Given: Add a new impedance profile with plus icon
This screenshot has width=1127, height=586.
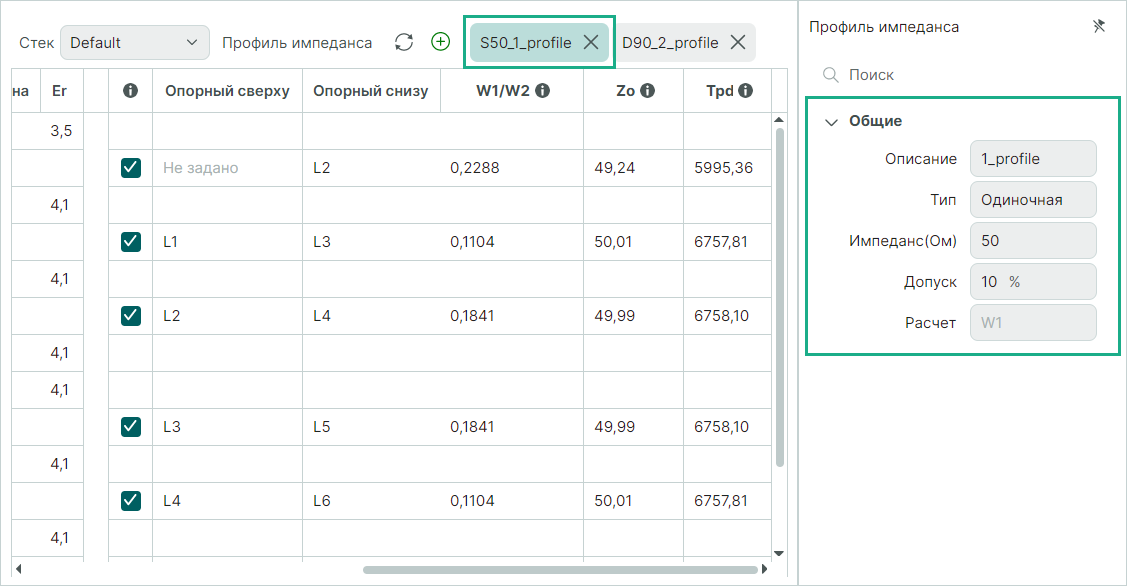Looking at the screenshot, I should pyautogui.click(x=441, y=42).
